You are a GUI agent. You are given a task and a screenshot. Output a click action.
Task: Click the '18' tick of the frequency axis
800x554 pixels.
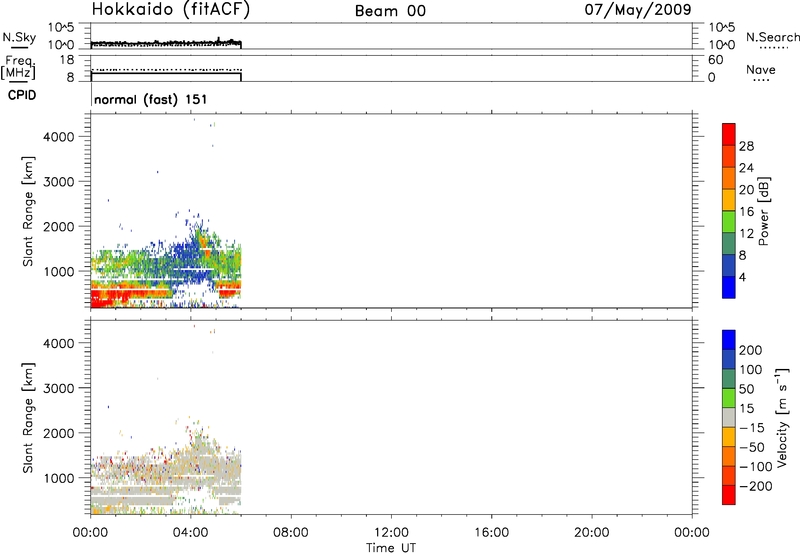pos(67,60)
